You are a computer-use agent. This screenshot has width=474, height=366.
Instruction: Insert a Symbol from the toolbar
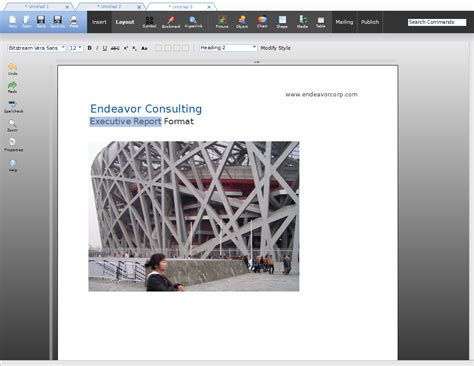click(x=149, y=22)
